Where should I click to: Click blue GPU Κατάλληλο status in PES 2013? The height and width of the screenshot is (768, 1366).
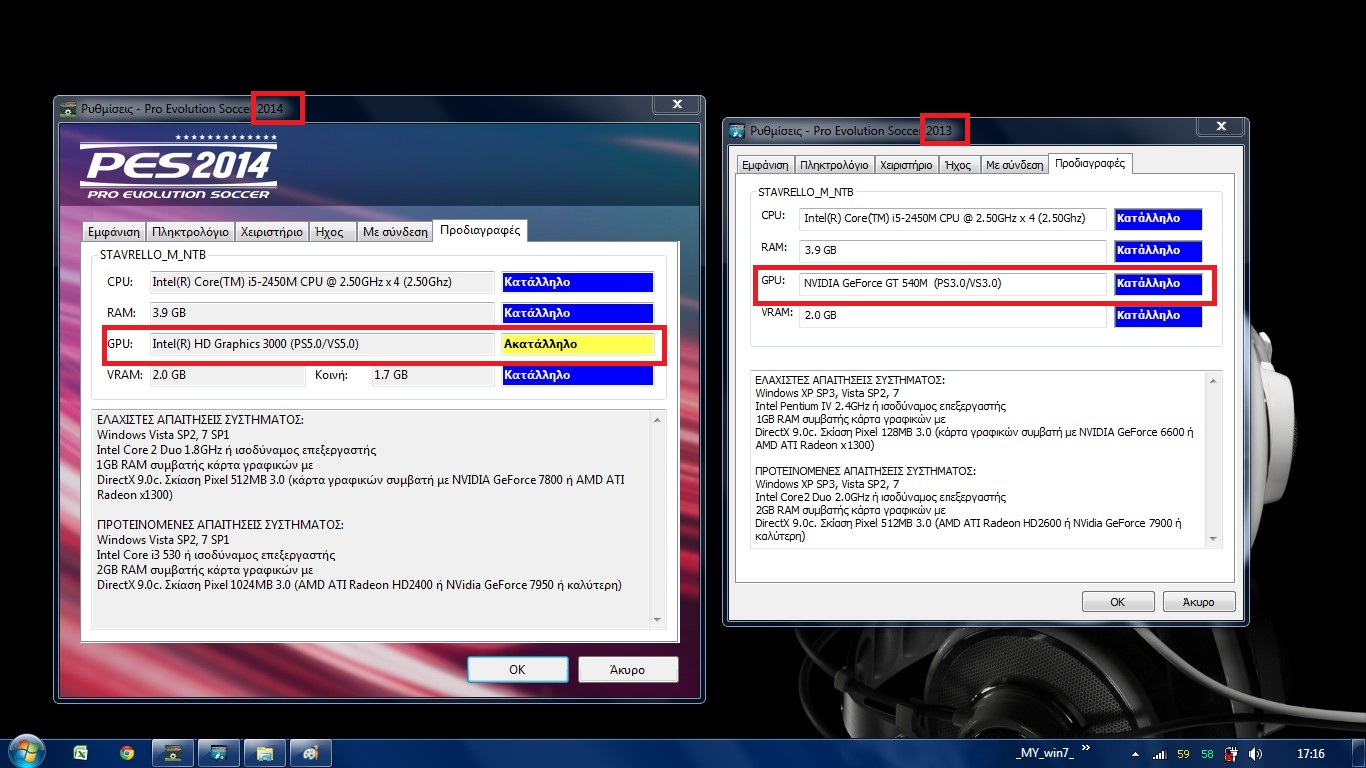click(x=1158, y=283)
